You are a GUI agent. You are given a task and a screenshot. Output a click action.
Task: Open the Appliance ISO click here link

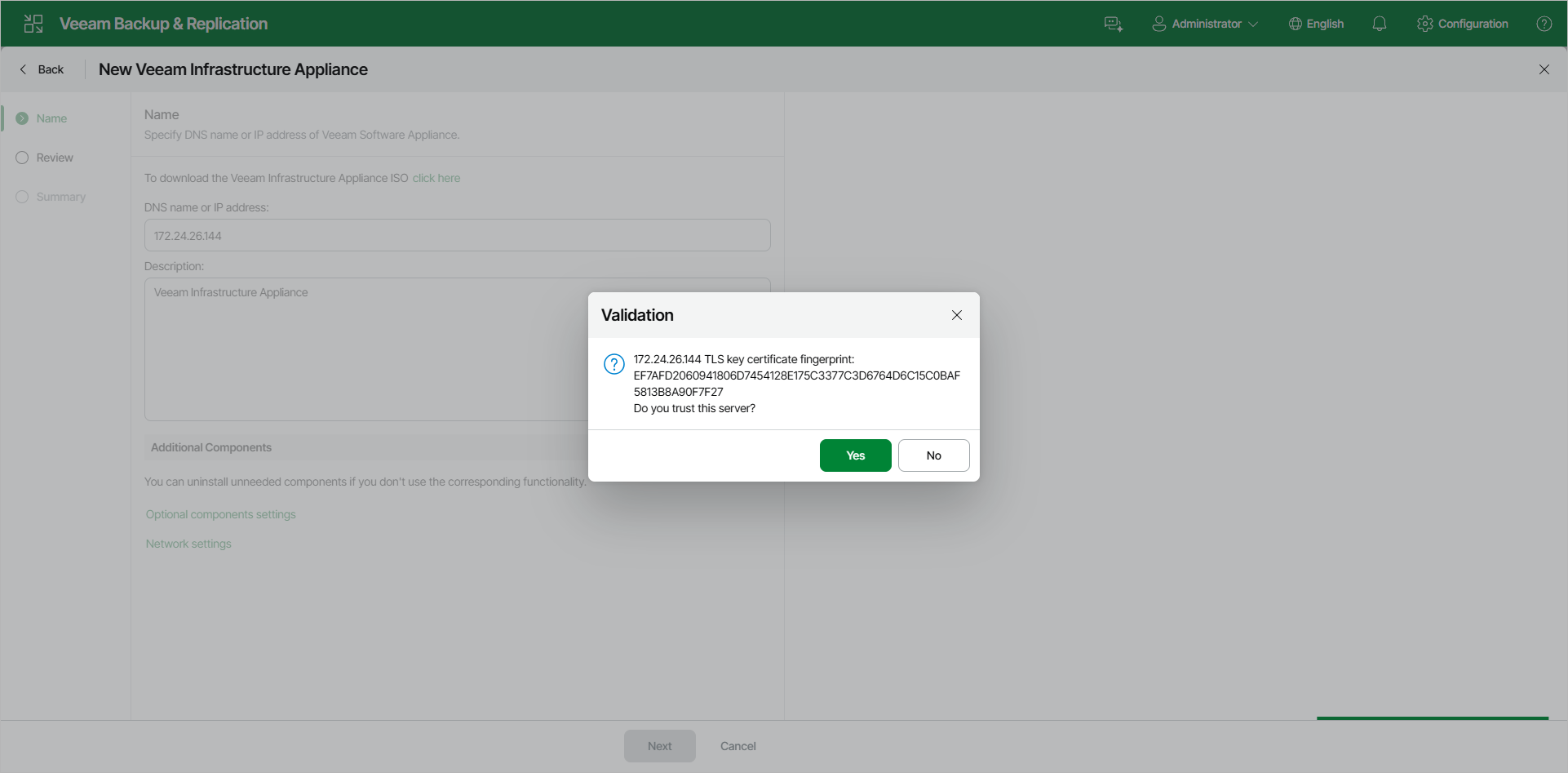coord(436,177)
